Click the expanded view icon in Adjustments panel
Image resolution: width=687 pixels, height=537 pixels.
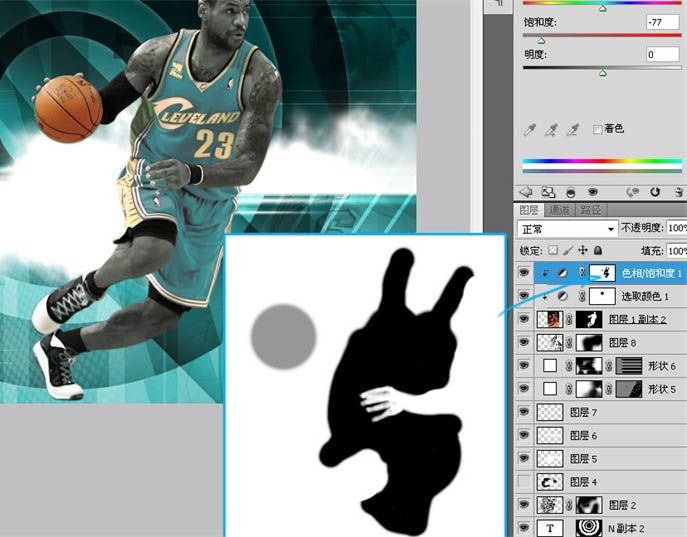pos(548,192)
